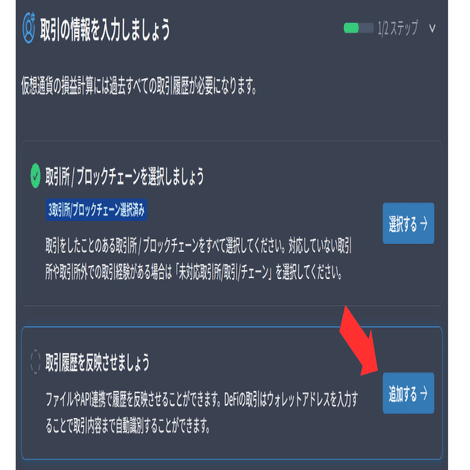Viewport: 470px width, 470px height.
Task: Click the large red pointer arrow
Action: pyautogui.click(x=360, y=341)
